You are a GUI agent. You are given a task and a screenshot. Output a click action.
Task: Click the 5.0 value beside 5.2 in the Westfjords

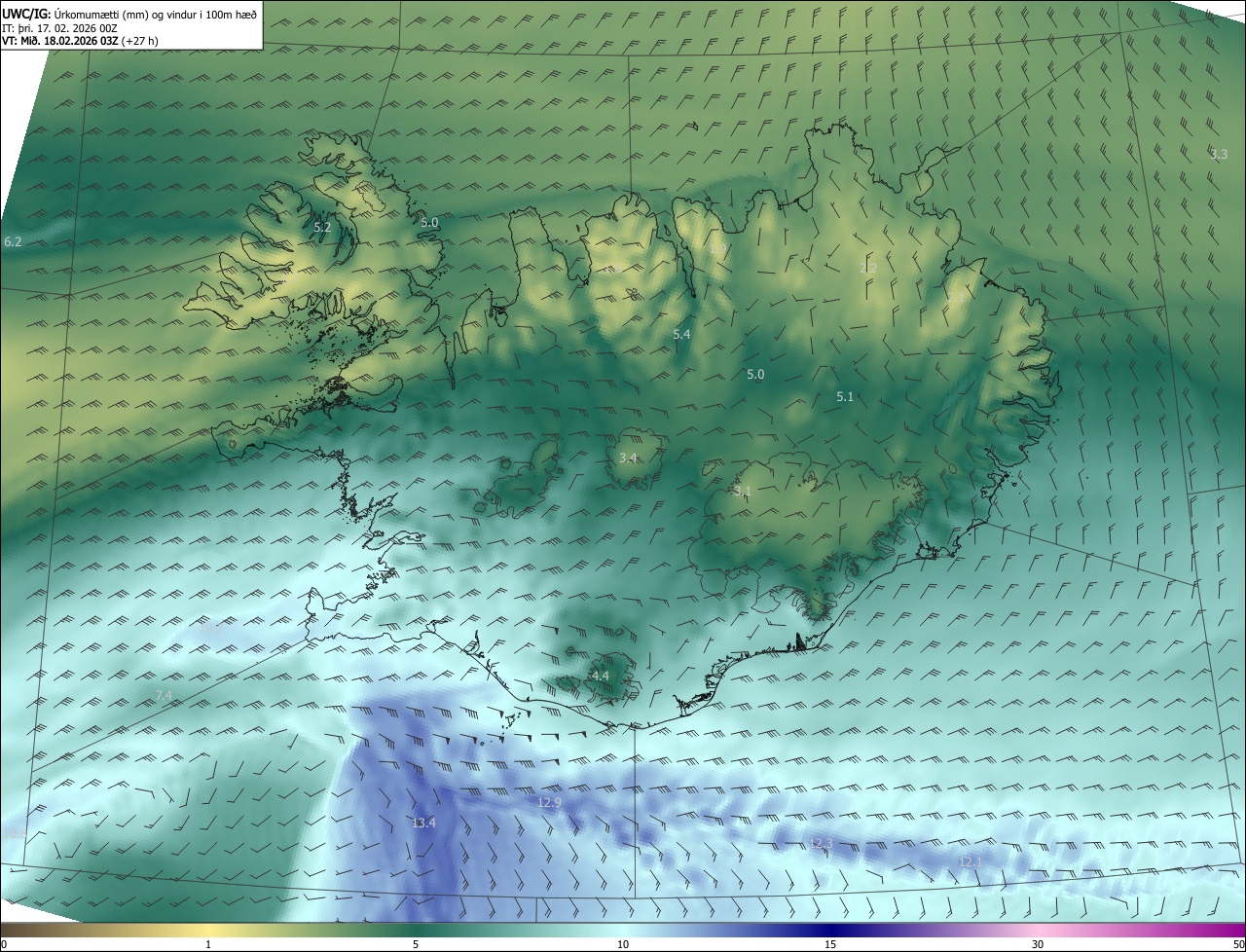pyautogui.click(x=429, y=223)
